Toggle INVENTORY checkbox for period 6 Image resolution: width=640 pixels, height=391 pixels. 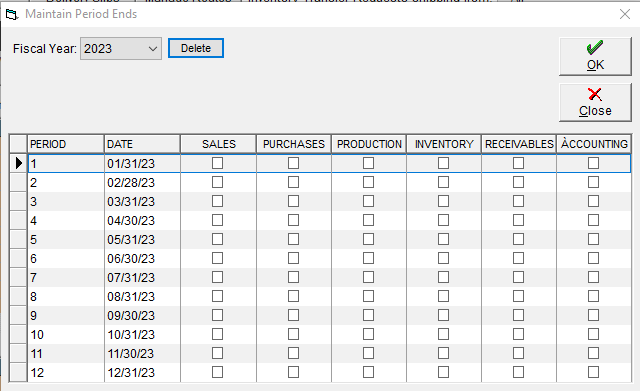click(x=444, y=258)
